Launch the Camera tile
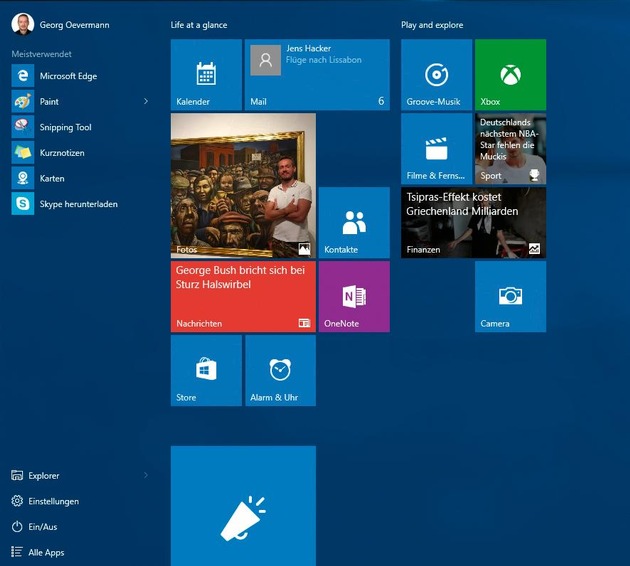The height and width of the screenshot is (566, 630). tap(510, 297)
